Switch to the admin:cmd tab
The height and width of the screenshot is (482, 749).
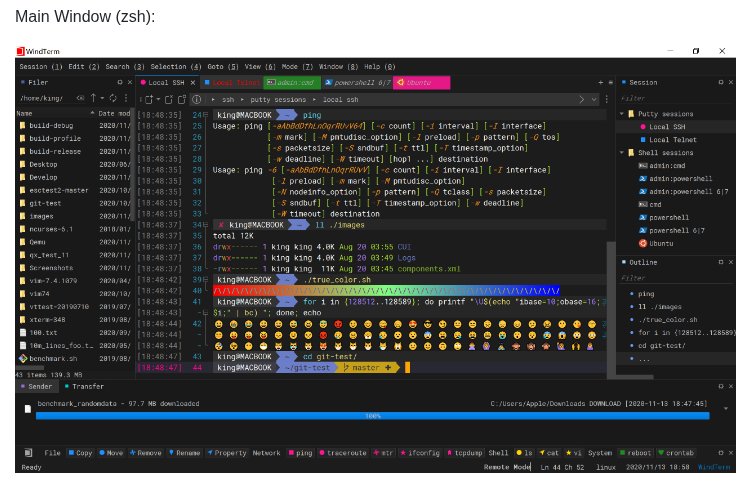291,83
